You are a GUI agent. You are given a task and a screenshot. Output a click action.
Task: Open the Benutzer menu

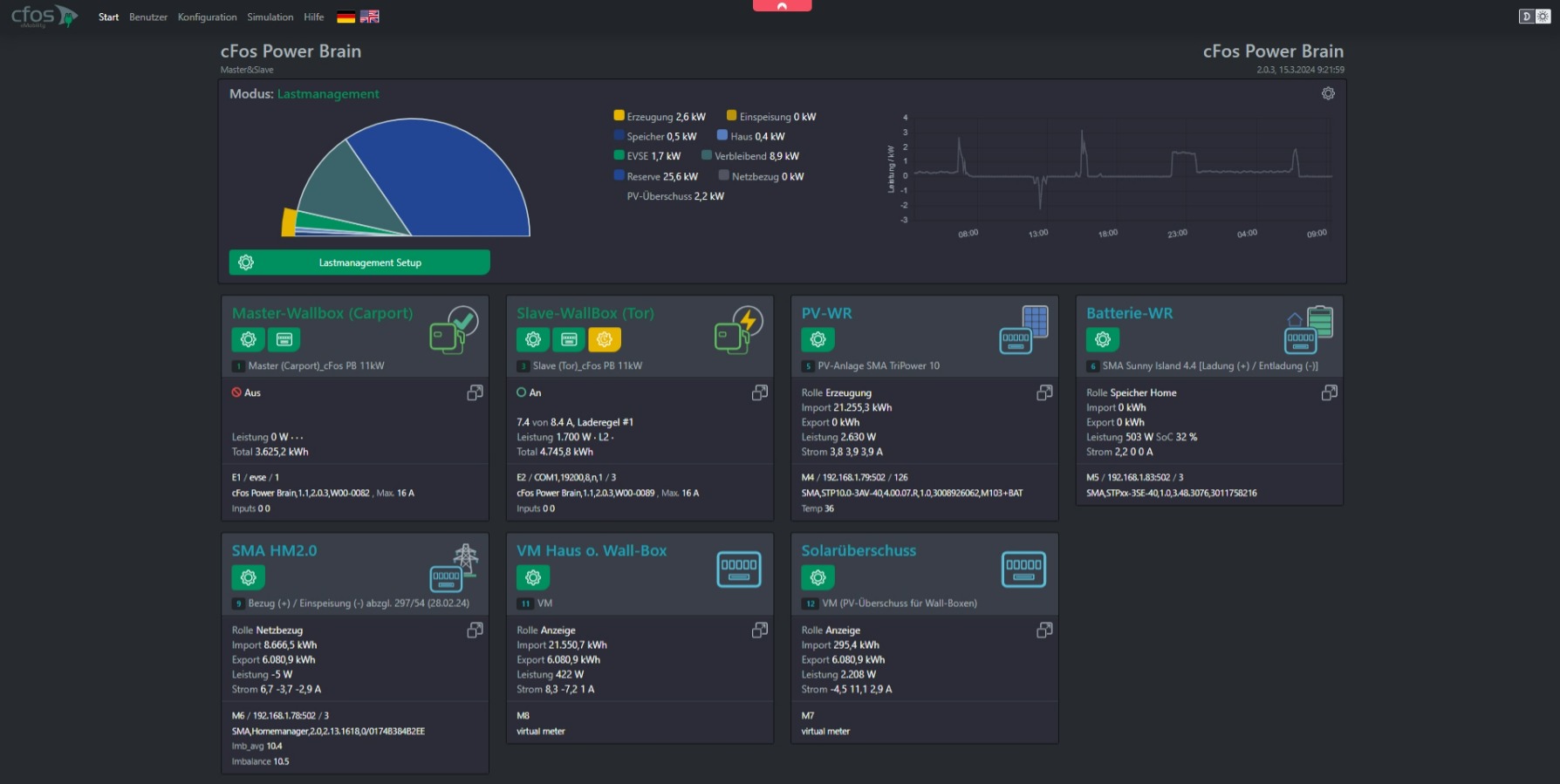point(148,17)
